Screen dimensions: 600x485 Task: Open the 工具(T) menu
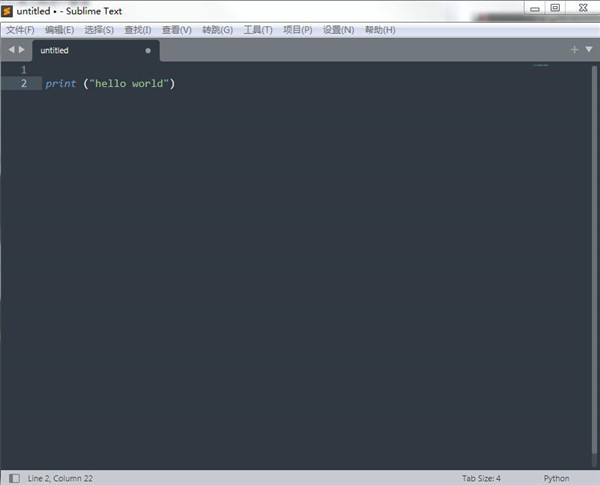click(x=257, y=30)
